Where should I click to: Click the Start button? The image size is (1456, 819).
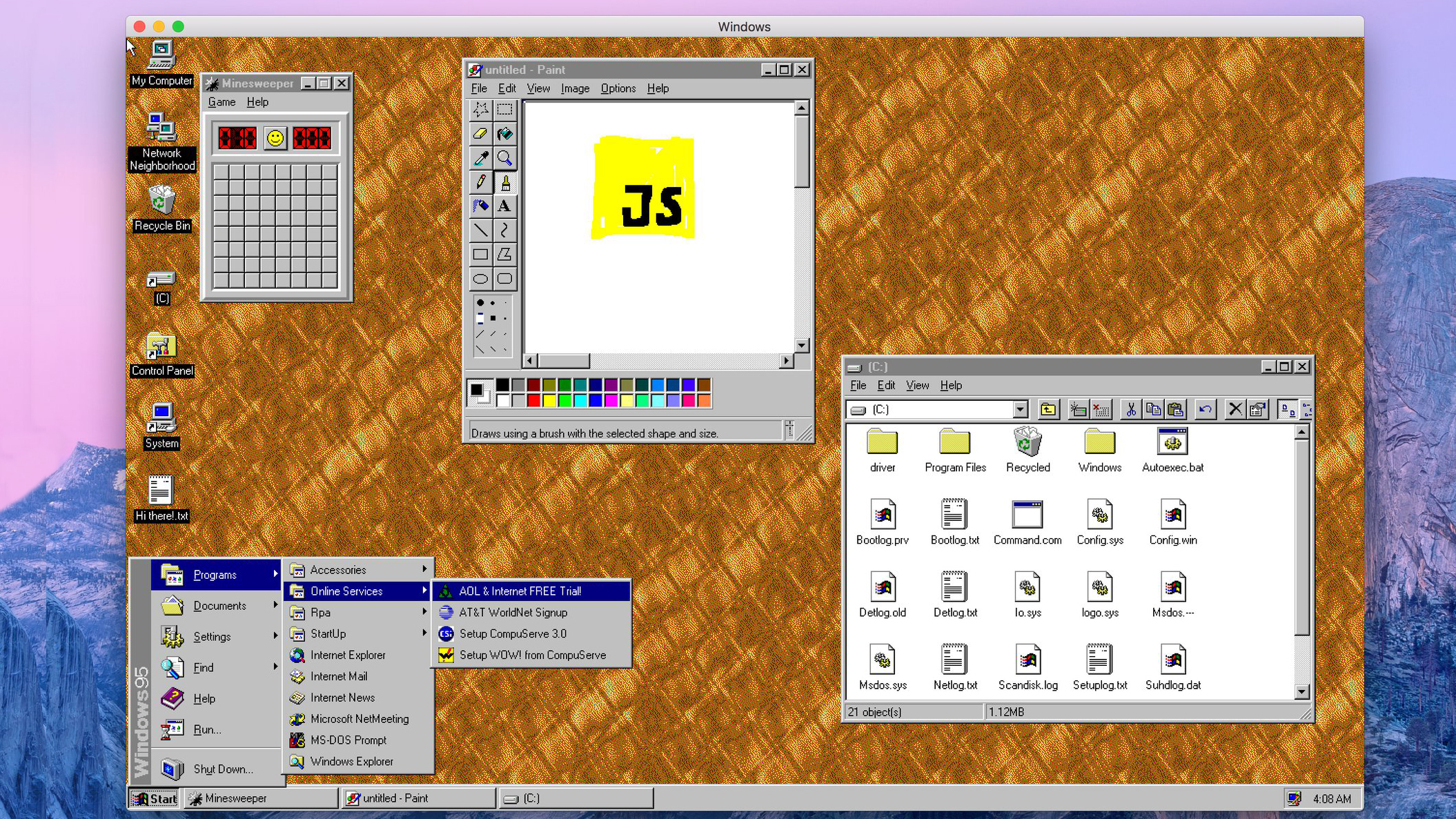coord(155,798)
